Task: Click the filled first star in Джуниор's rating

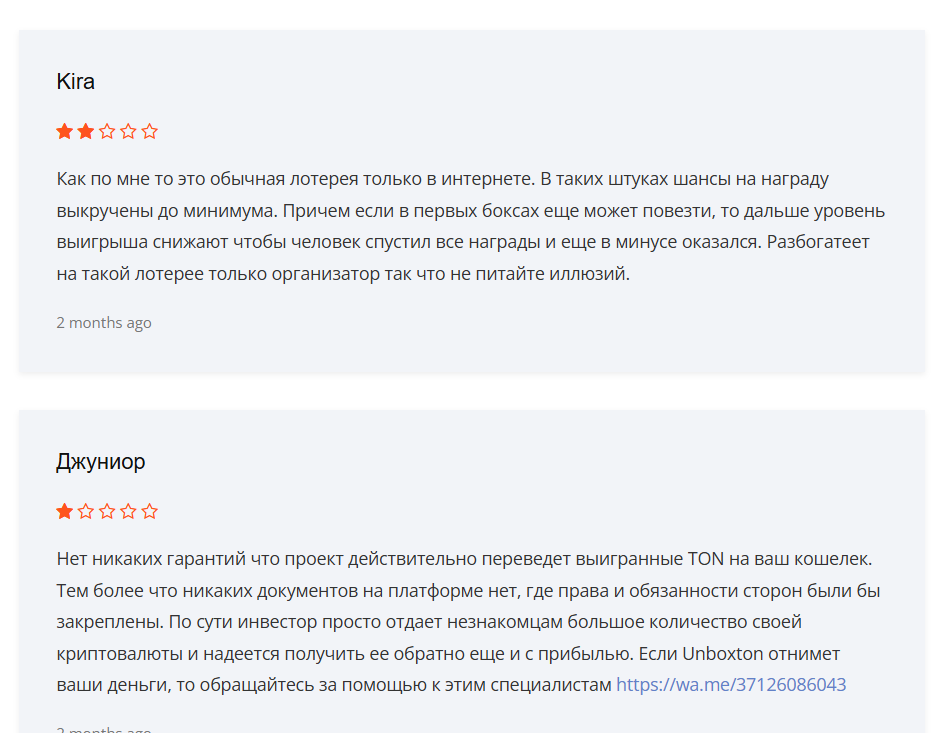Action: (65, 511)
